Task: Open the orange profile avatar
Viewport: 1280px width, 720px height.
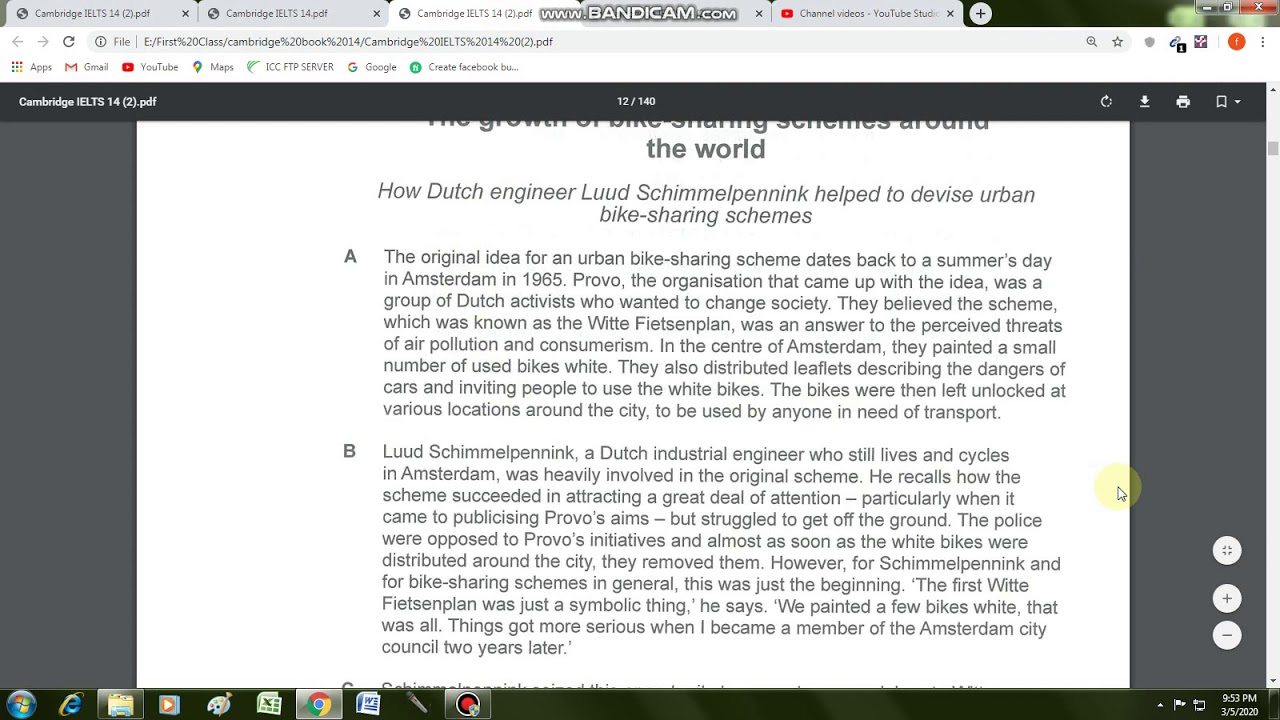Action: (x=1237, y=42)
